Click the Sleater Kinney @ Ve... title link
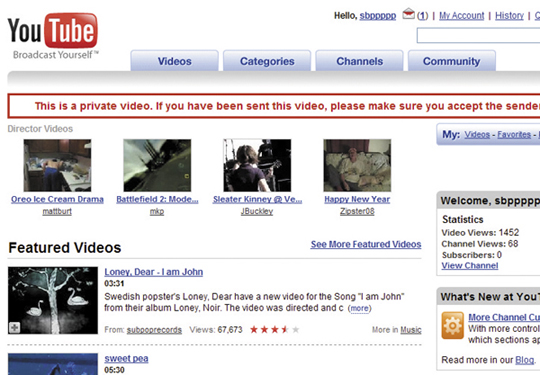The height and width of the screenshot is (375, 540). (257, 199)
